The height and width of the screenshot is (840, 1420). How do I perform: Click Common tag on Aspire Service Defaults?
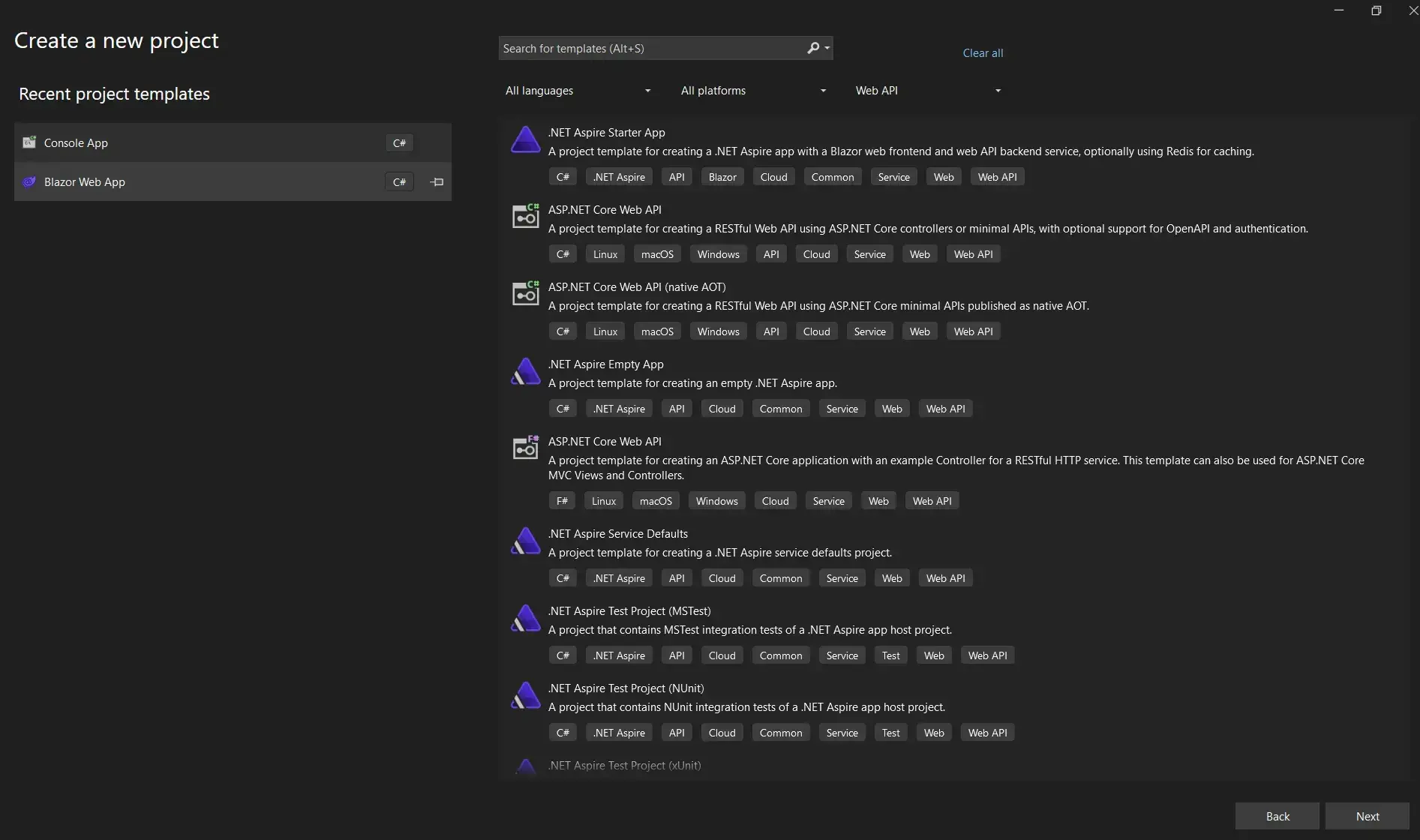coord(780,578)
